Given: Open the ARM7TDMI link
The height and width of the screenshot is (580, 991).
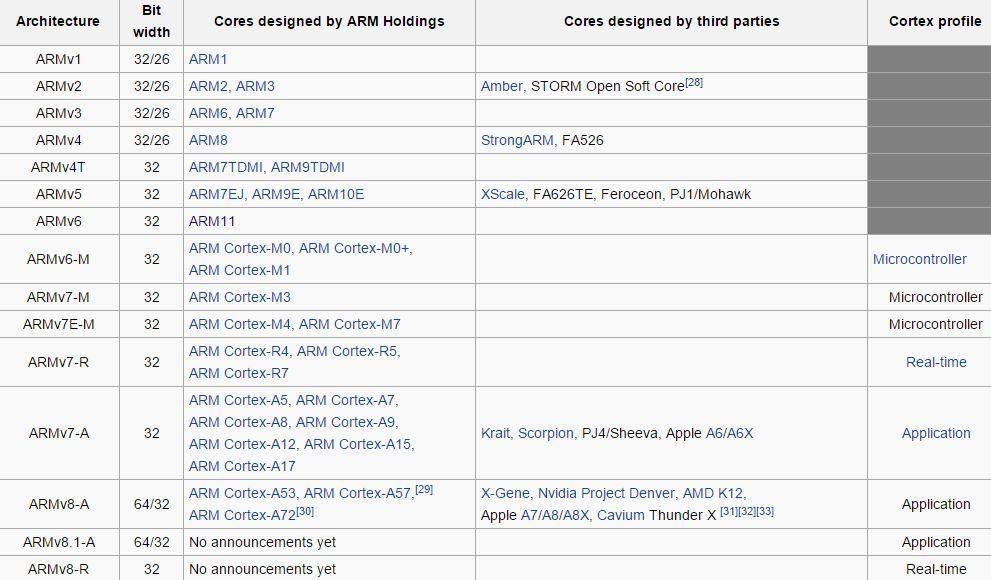Looking at the screenshot, I should pyautogui.click(x=226, y=167).
